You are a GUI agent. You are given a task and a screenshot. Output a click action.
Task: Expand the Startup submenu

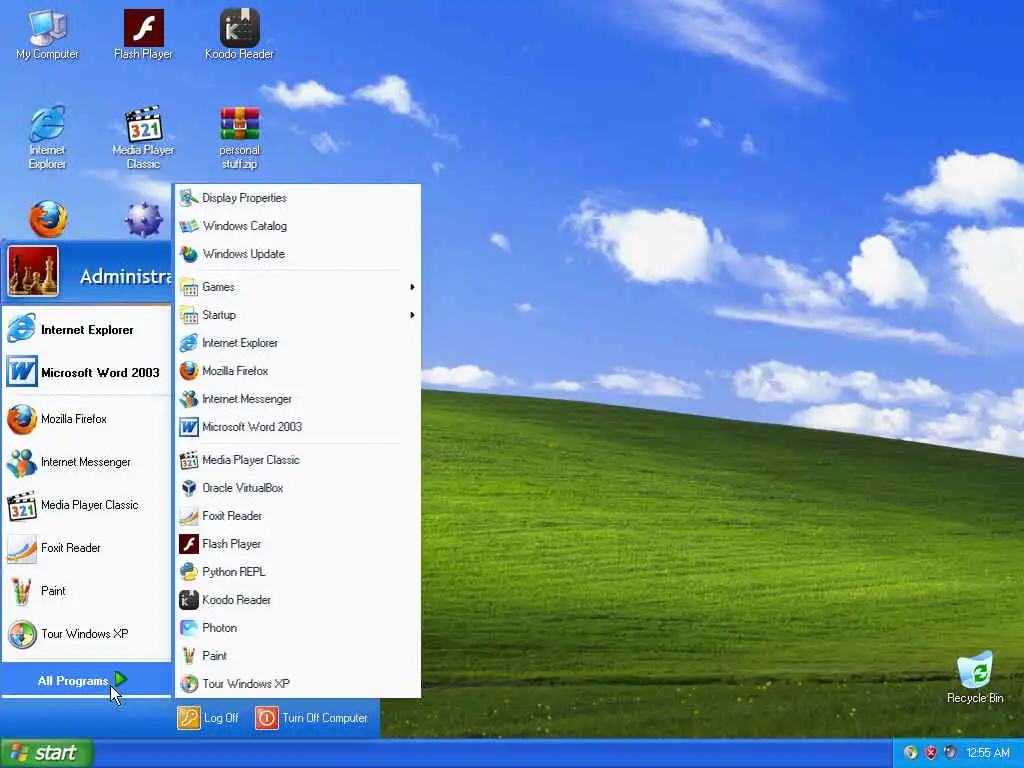(x=297, y=315)
